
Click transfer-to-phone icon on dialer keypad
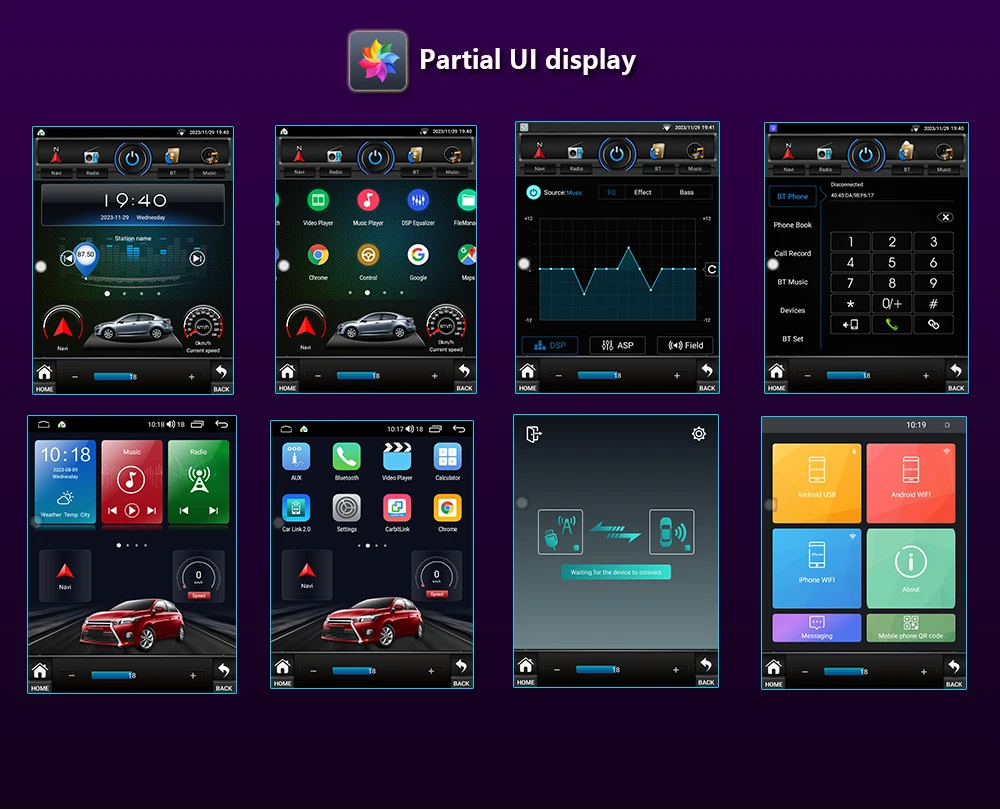pos(850,325)
